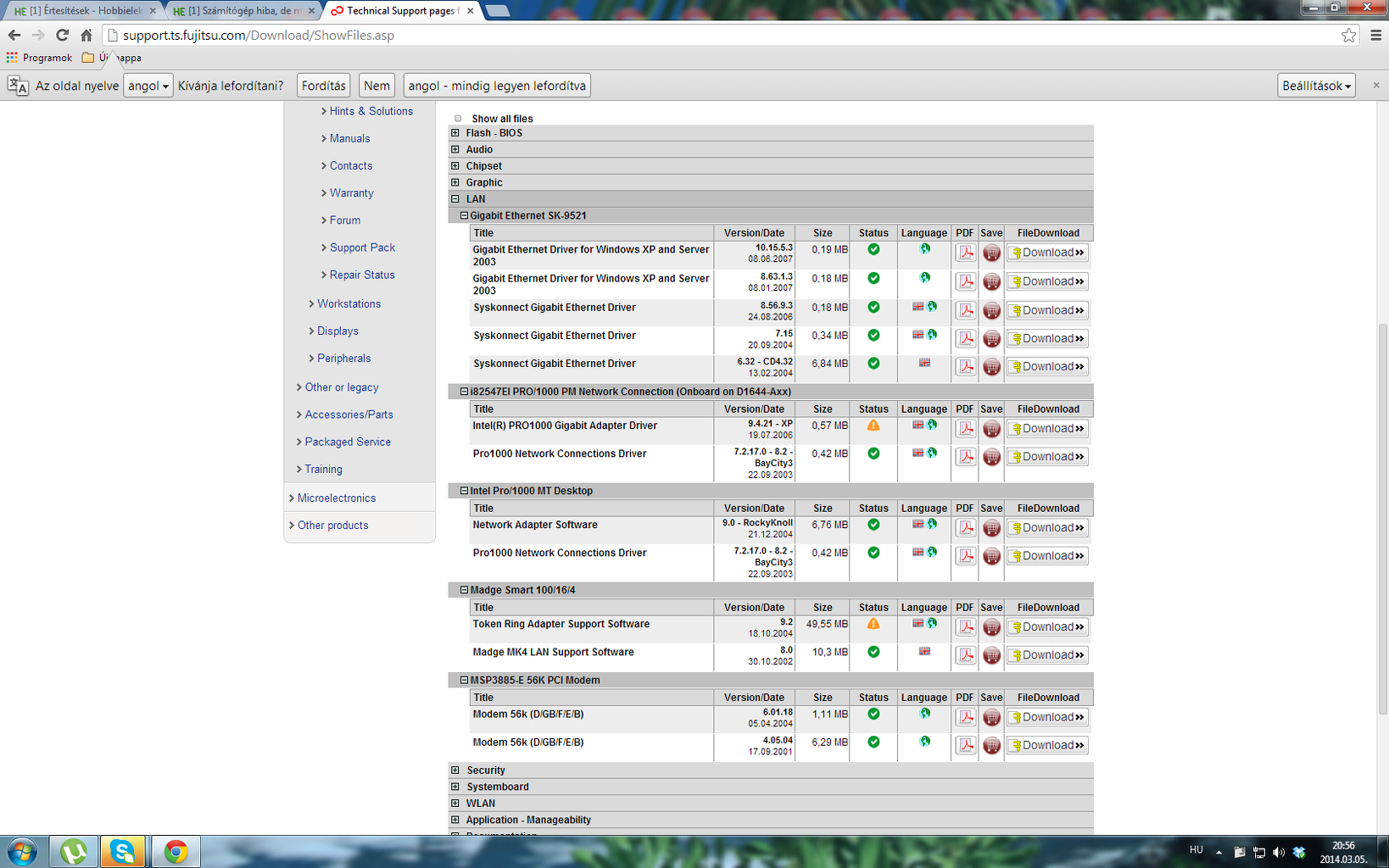The height and width of the screenshot is (868, 1389).
Task: Click 'angol - mindig legyen lefordítva' button
Action: click(497, 86)
